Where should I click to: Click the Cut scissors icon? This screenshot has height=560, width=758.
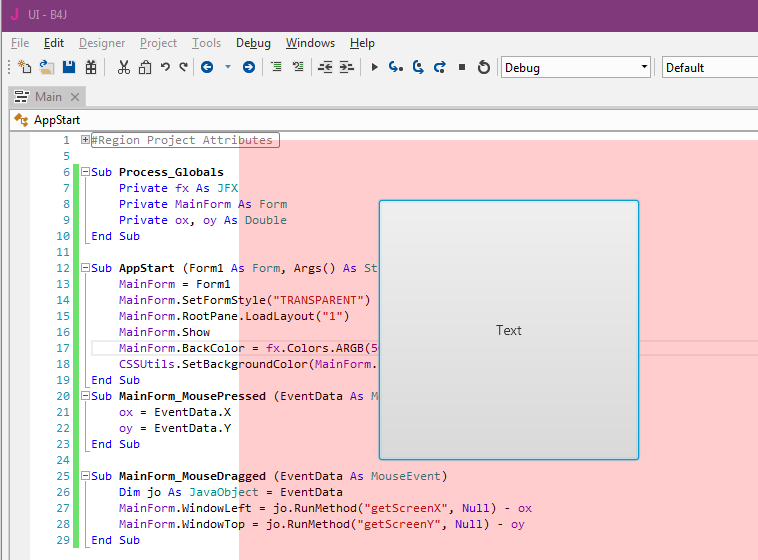(x=123, y=67)
